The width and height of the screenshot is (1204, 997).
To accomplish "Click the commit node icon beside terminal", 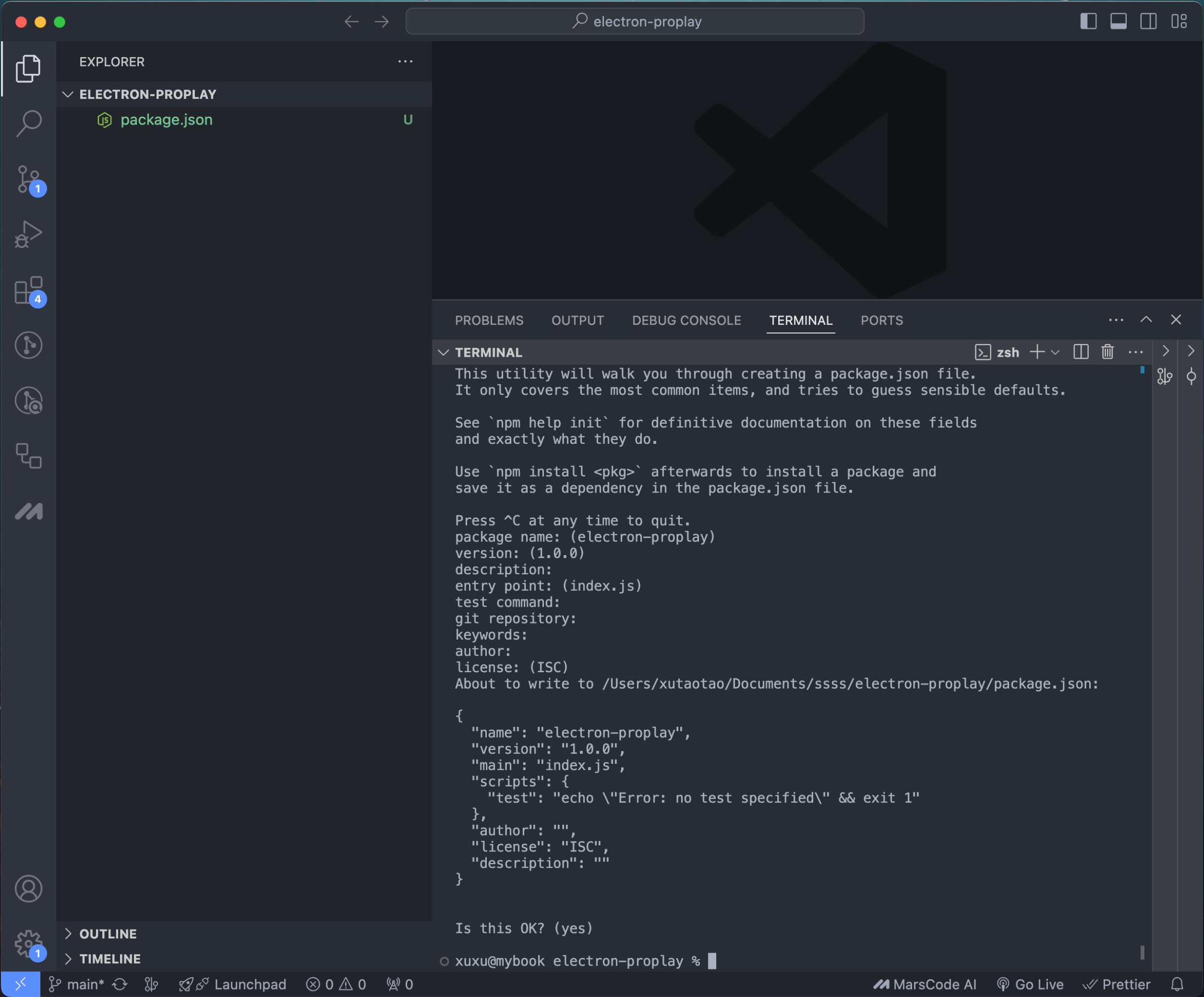I will tap(1191, 376).
